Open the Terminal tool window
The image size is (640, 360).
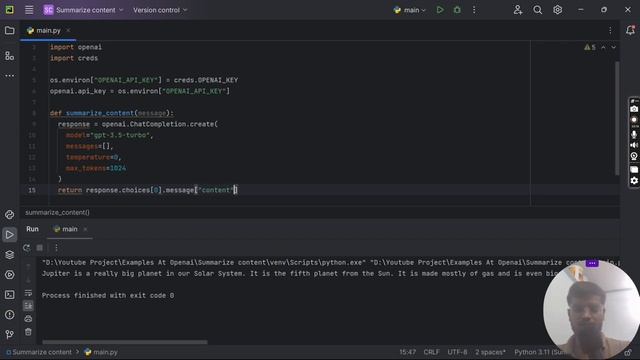[9, 295]
